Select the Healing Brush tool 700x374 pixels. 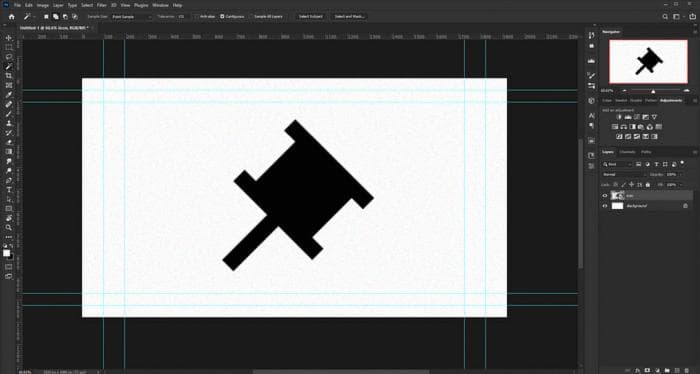(x=8, y=104)
